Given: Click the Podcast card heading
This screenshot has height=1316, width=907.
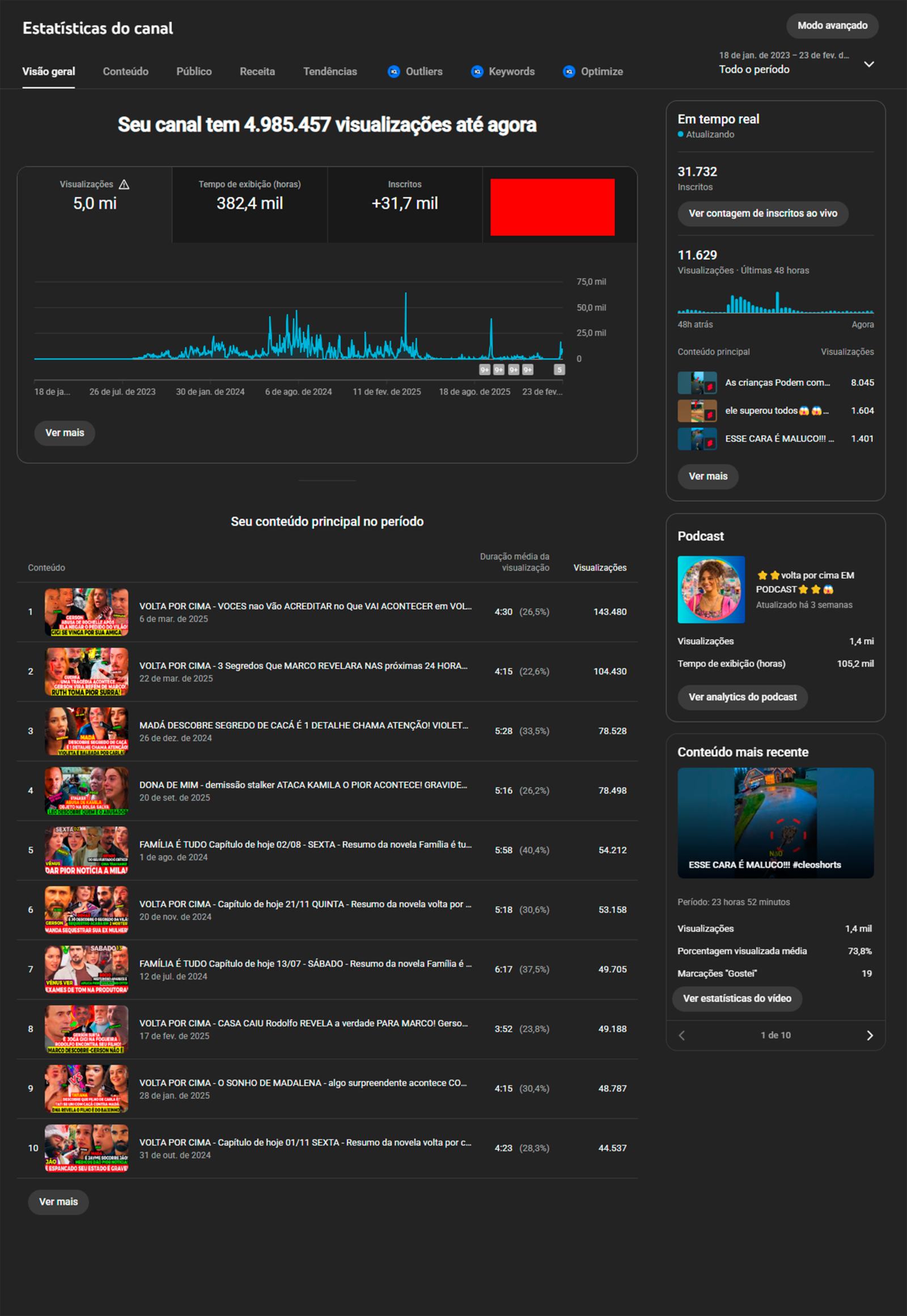Looking at the screenshot, I should coord(701,536).
